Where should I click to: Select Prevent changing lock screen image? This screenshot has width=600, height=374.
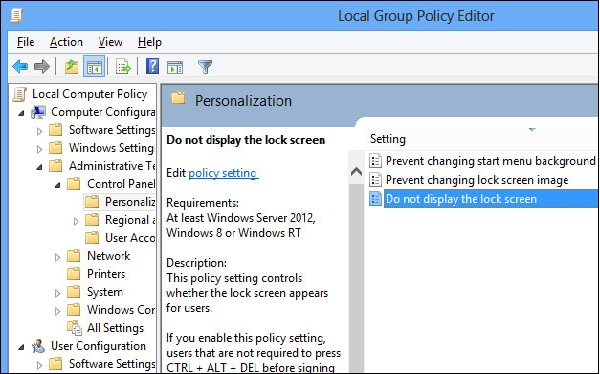(477, 180)
